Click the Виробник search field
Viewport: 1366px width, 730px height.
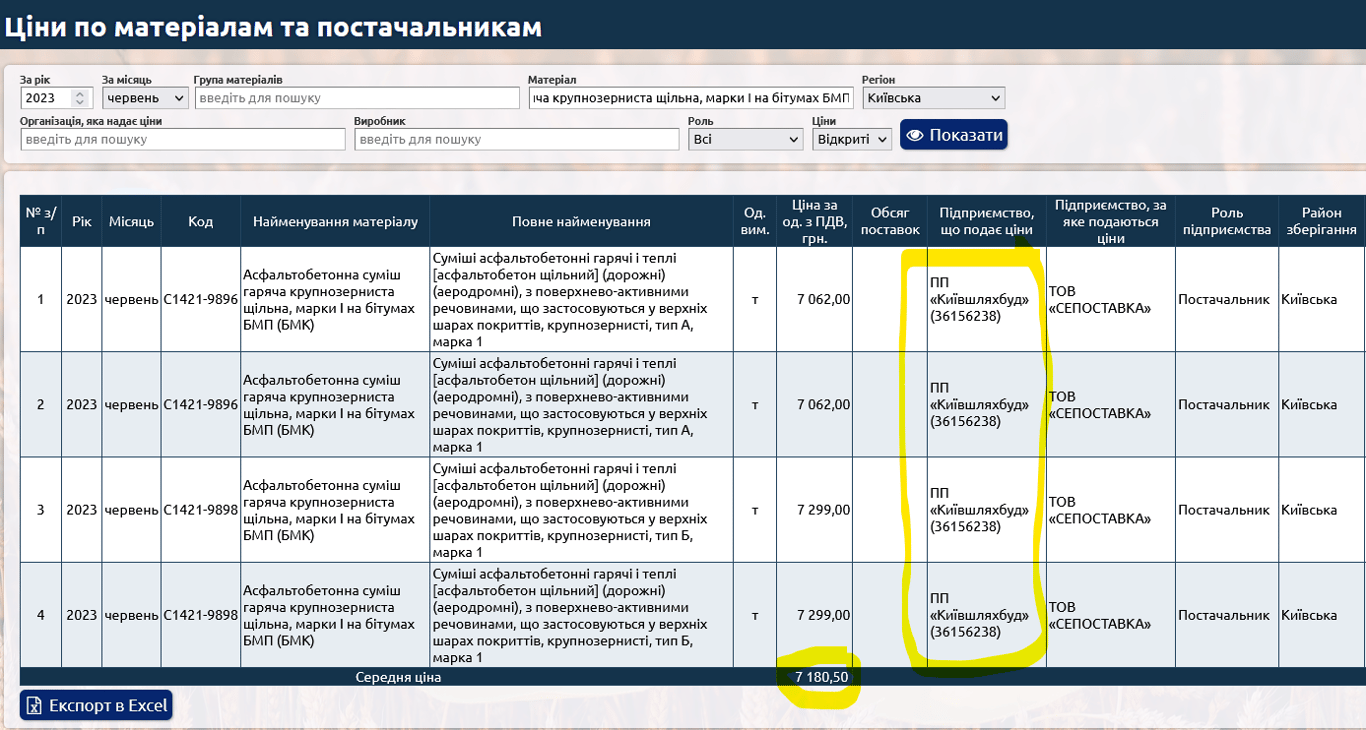(516, 139)
